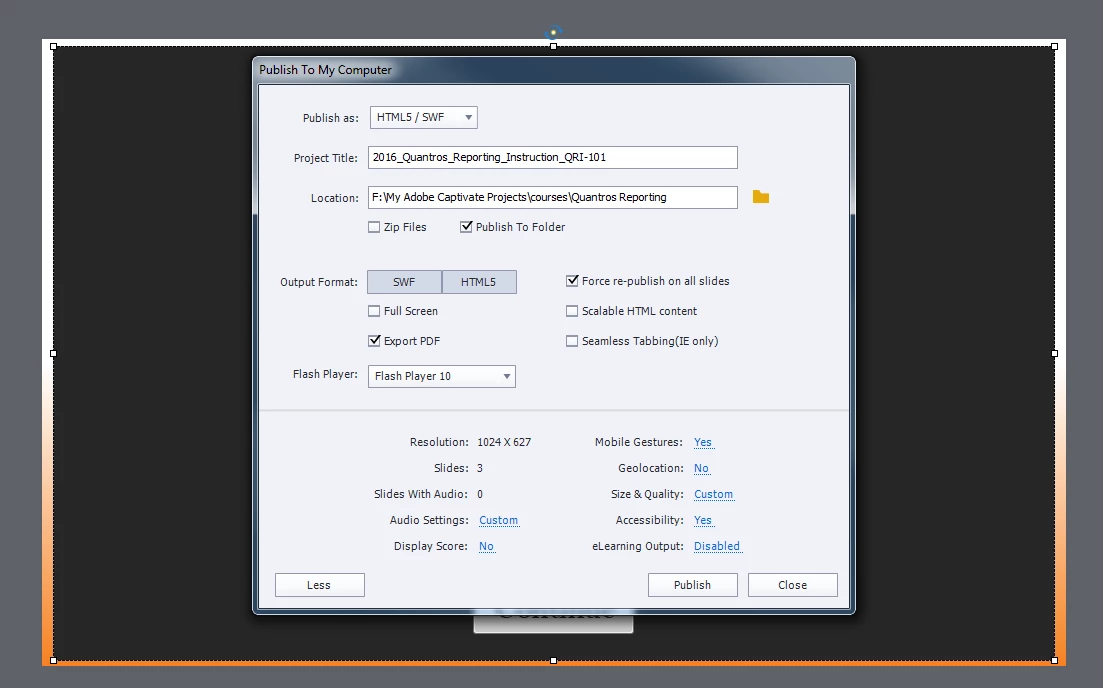Open the eLearning Output Disabled link
This screenshot has width=1103, height=688.
pos(717,547)
